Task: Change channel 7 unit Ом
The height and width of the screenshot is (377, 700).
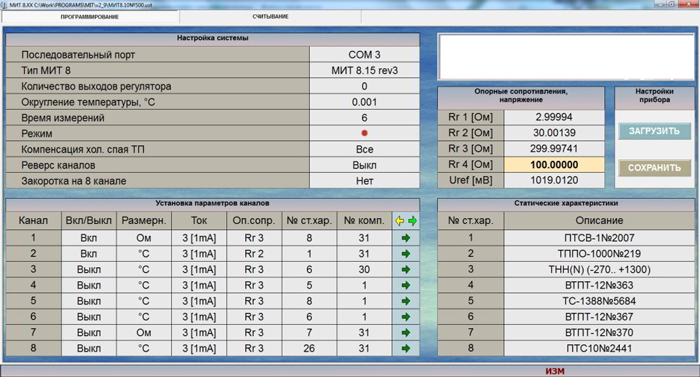Action: (x=144, y=332)
